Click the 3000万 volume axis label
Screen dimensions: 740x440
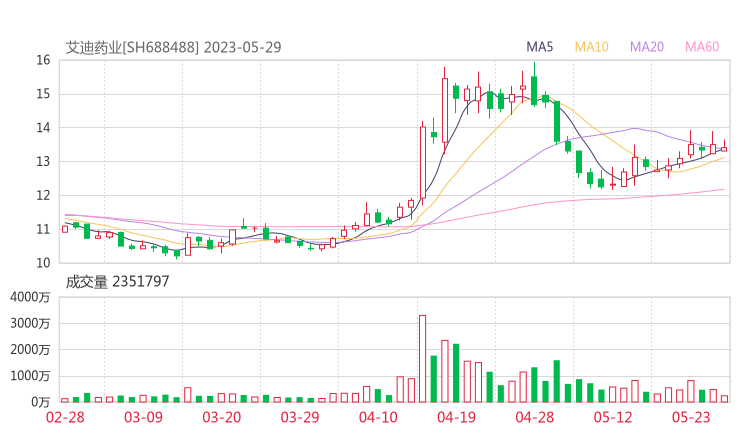click(30, 323)
